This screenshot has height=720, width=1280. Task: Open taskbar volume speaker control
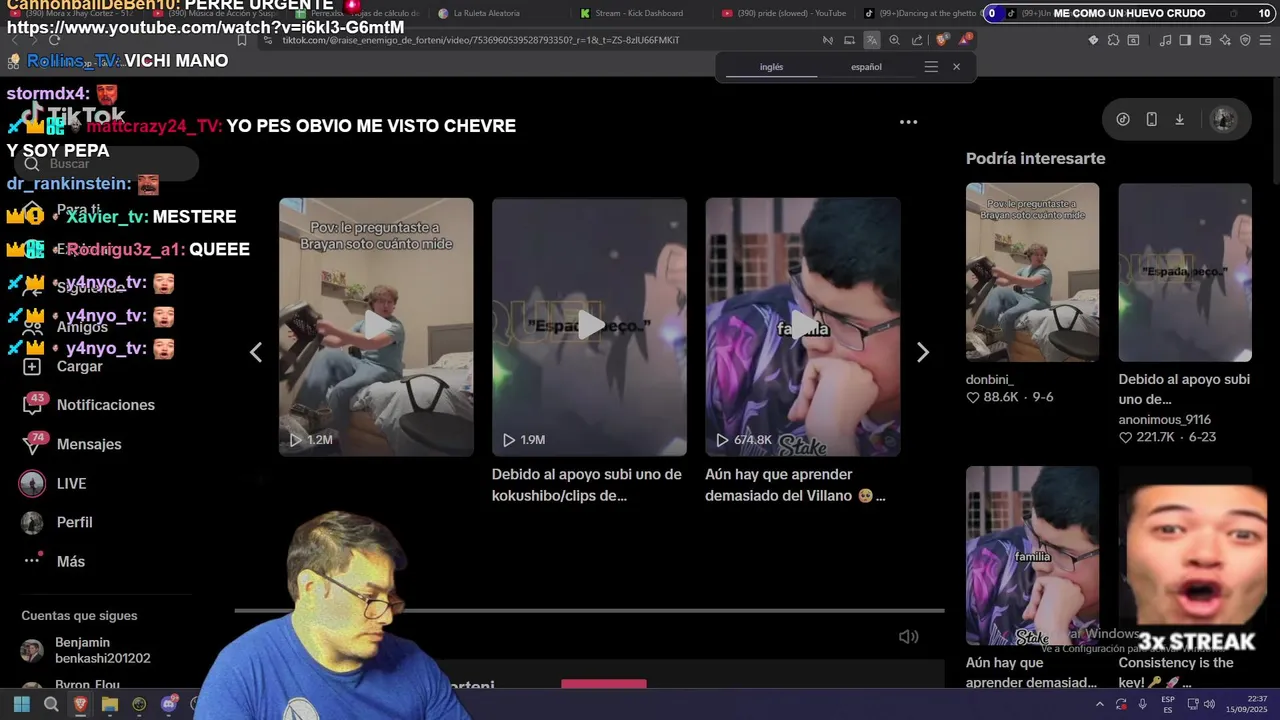point(1209,704)
